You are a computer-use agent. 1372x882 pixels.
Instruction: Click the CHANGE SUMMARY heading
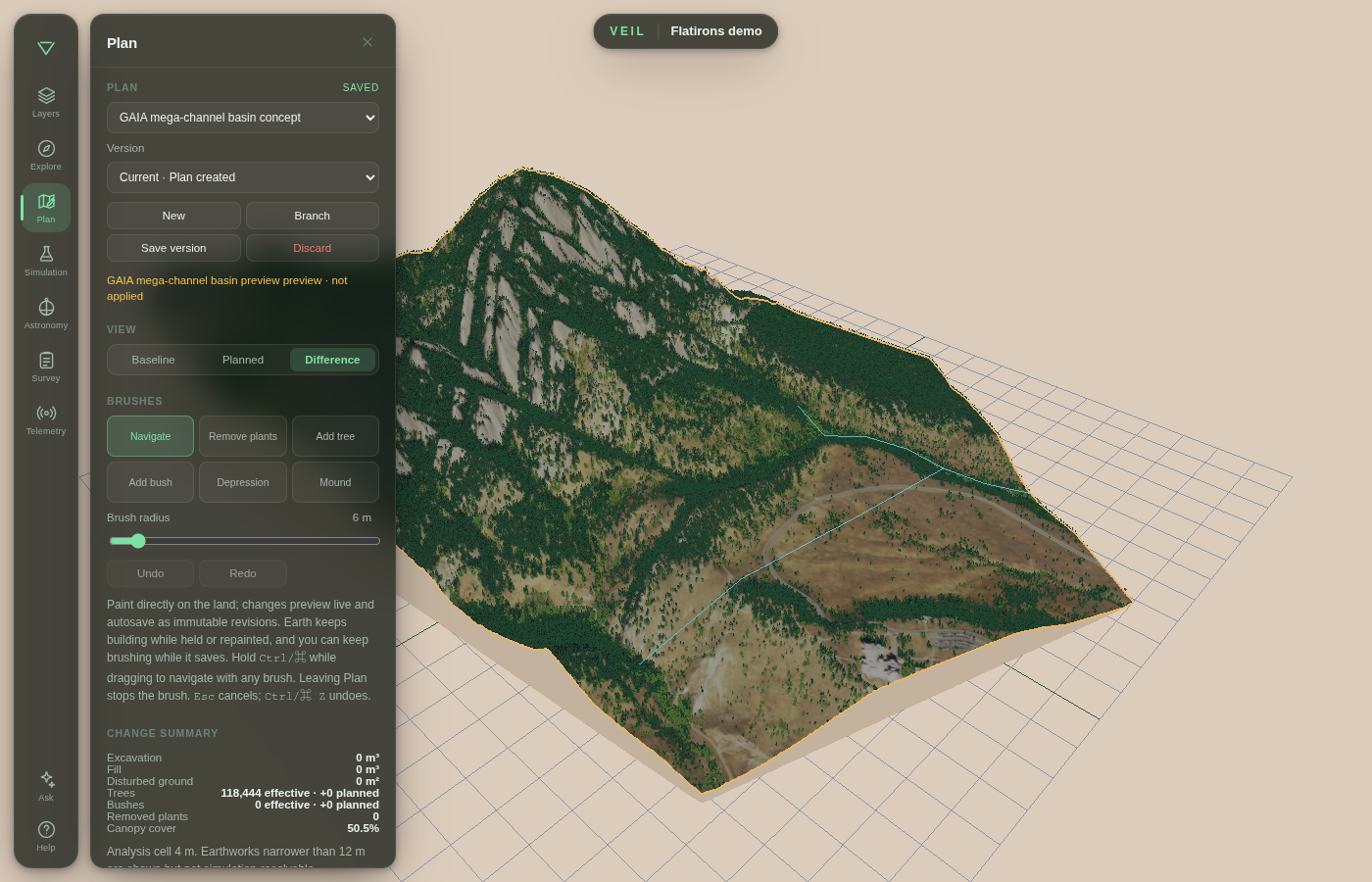163,733
